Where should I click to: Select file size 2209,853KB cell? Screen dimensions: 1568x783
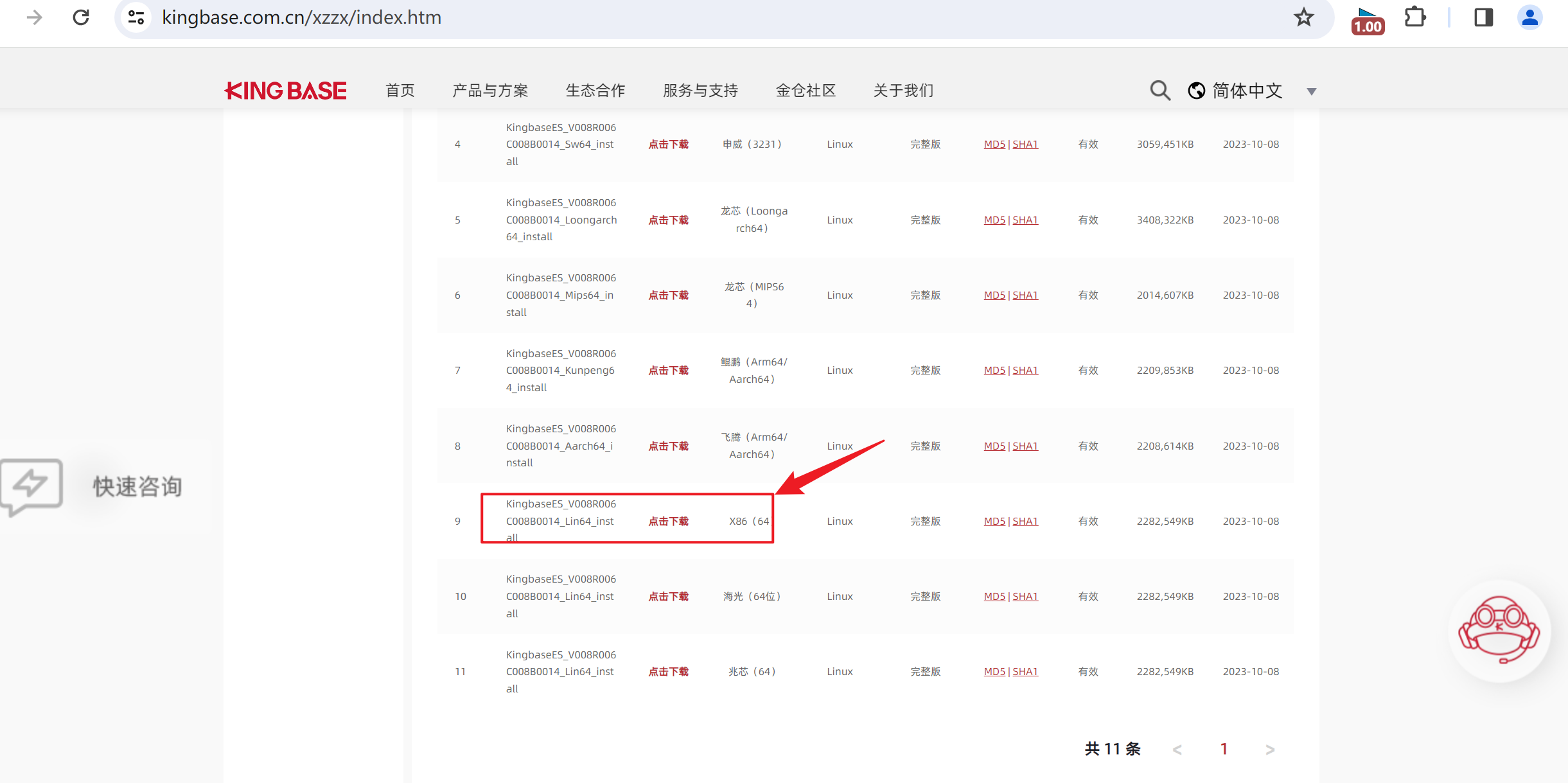pyautogui.click(x=1165, y=370)
